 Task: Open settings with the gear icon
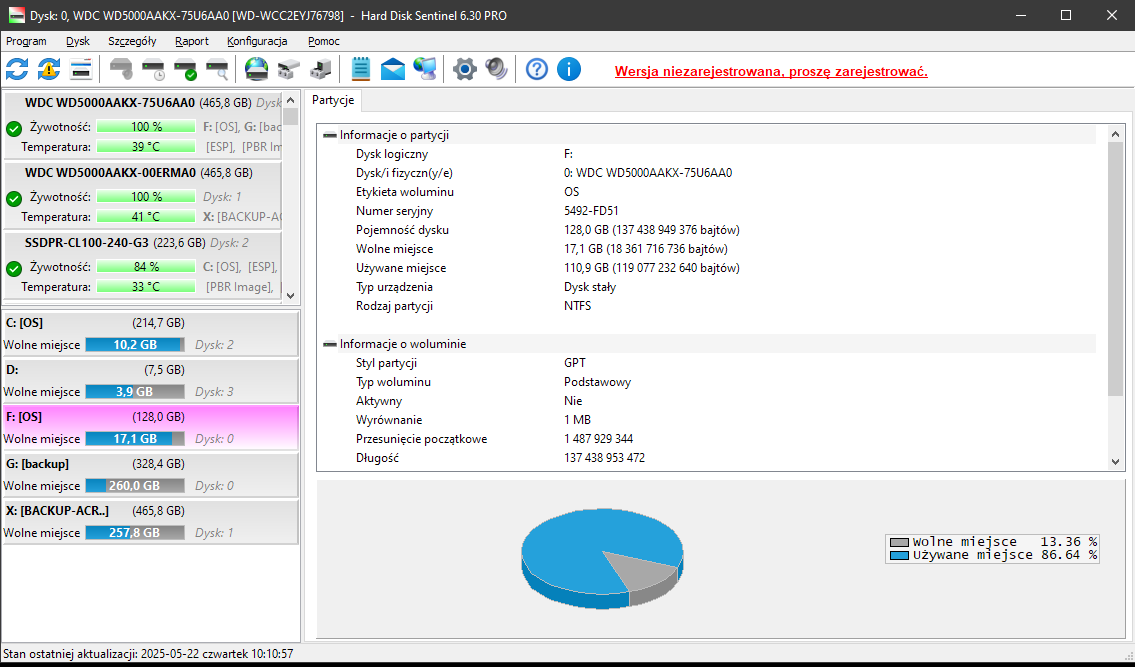coord(464,69)
